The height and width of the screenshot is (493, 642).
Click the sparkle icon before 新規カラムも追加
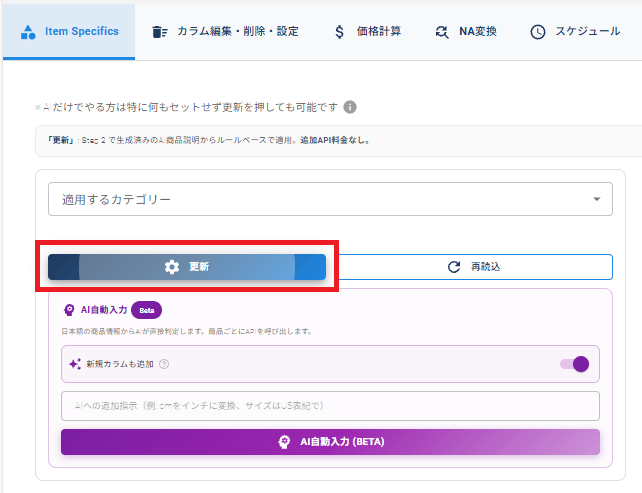pos(74,364)
